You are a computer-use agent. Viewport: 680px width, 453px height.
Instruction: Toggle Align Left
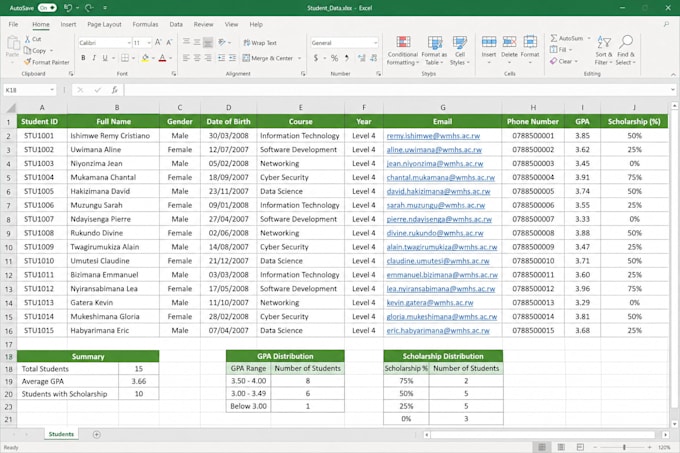click(186, 58)
